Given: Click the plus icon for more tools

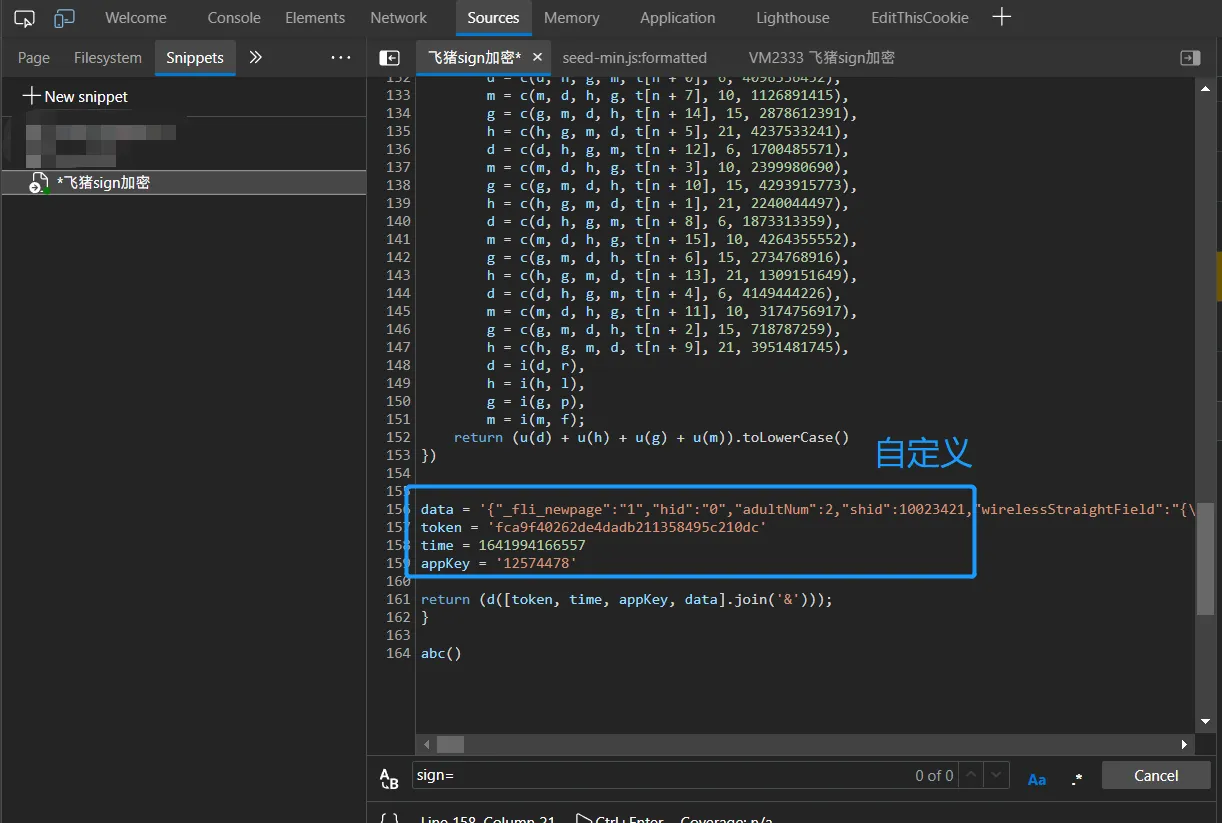Looking at the screenshot, I should [x=1001, y=17].
